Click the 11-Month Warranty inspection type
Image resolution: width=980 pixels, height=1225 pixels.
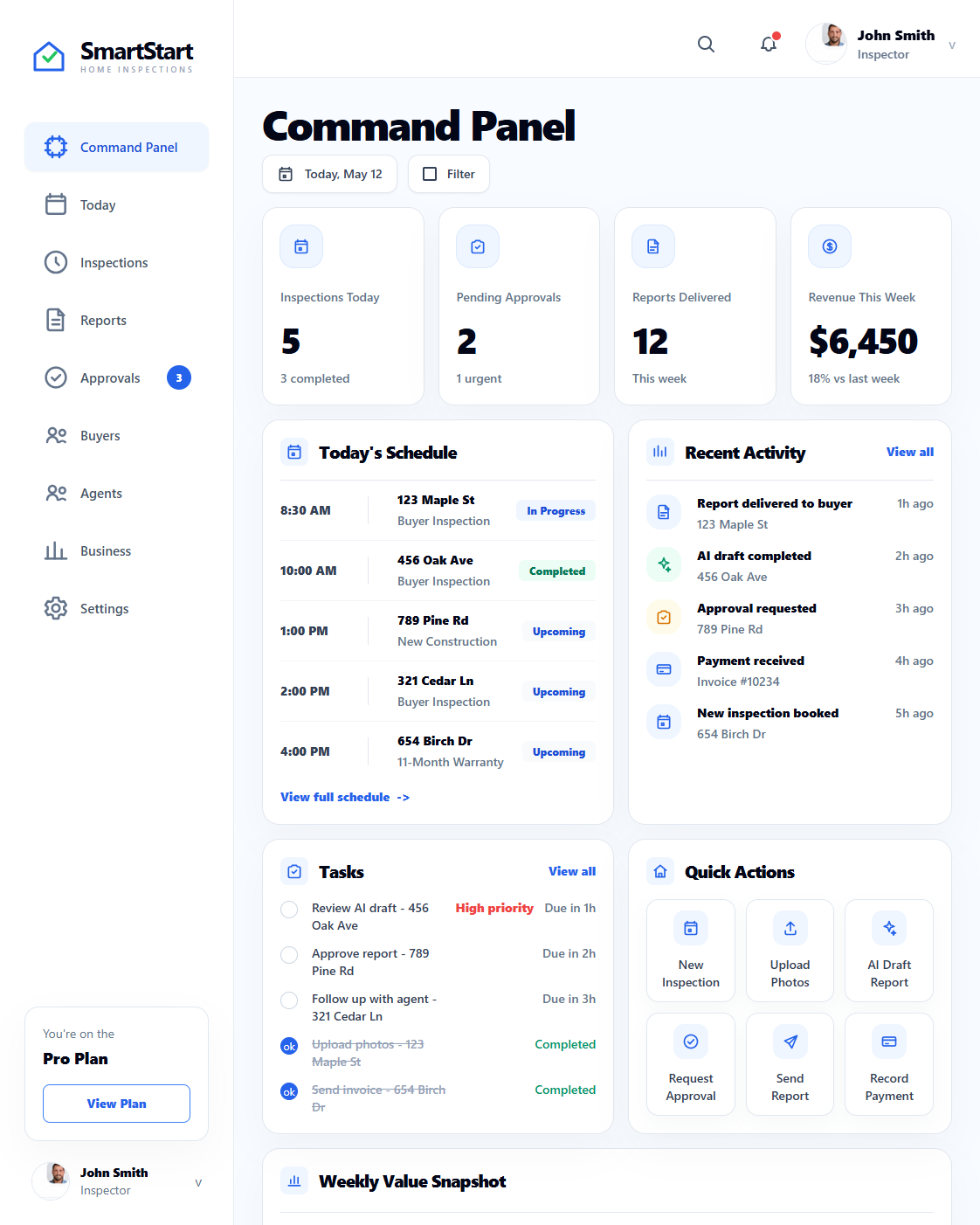click(451, 762)
